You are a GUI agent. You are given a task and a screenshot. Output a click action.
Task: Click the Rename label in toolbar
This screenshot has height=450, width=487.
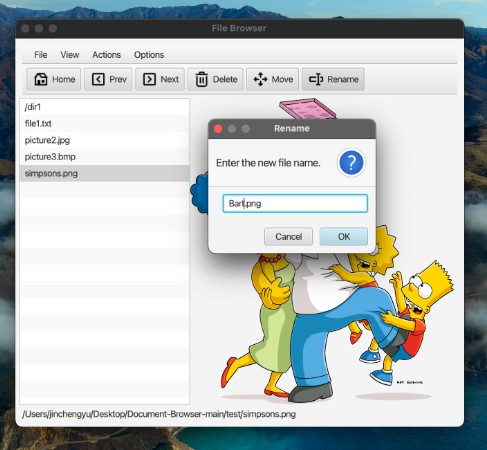pos(343,79)
